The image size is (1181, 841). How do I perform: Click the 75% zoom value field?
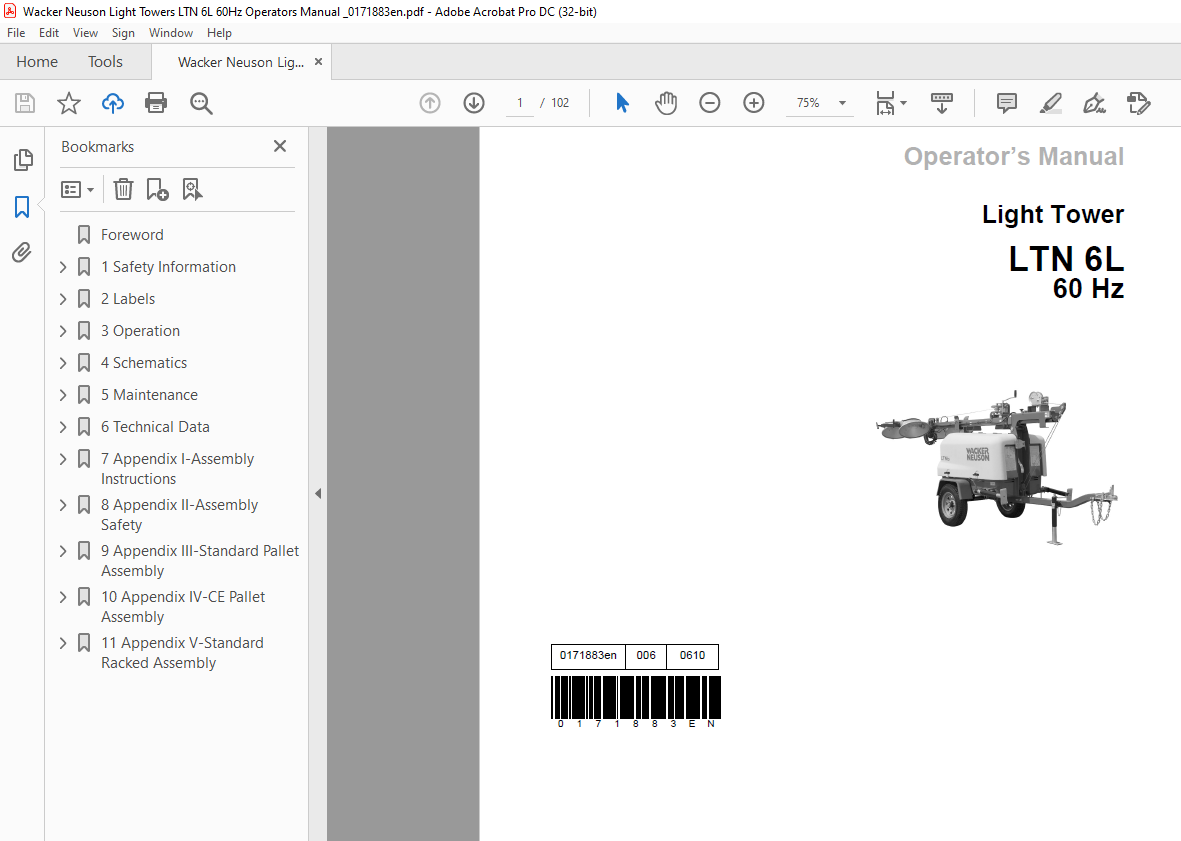(809, 103)
